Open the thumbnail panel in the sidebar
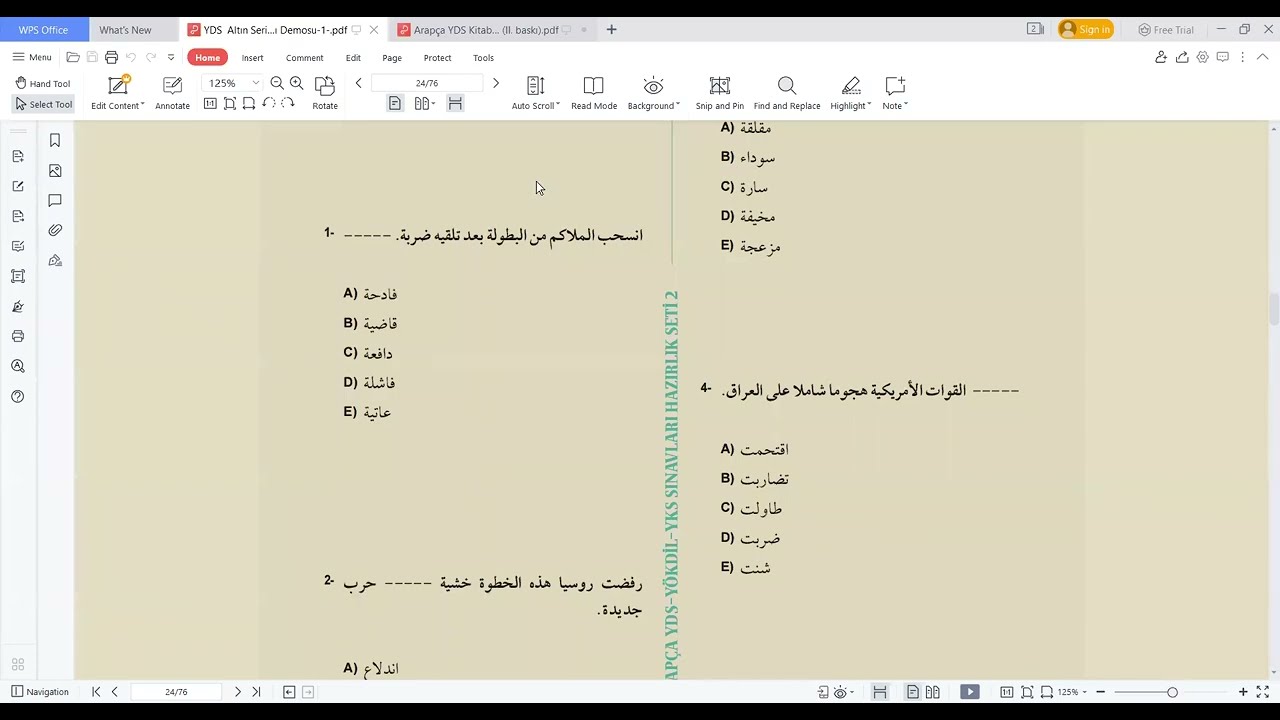Image resolution: width=1280 pixels, height=720 pixels. click(x=55, y=171)
